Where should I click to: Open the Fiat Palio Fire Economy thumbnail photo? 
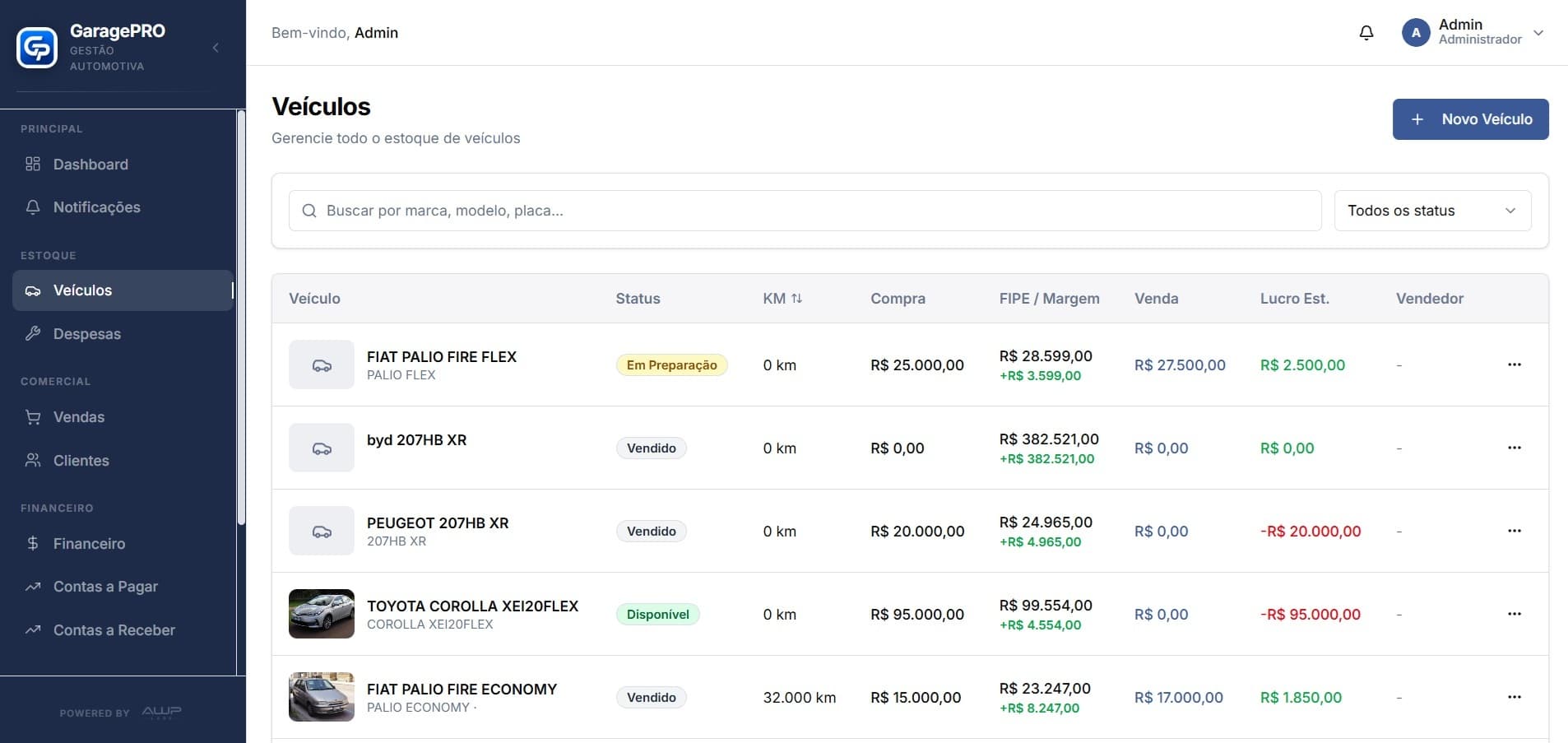point(322,697)
